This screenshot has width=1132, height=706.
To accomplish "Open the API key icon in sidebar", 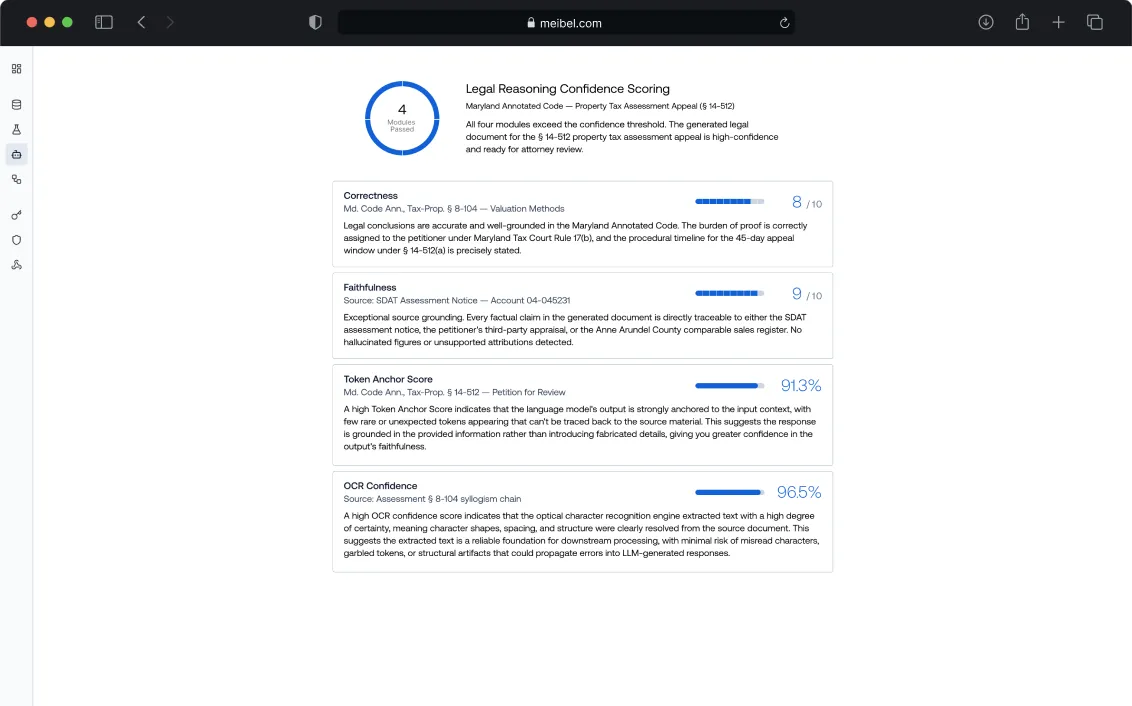I will point(16,213).
